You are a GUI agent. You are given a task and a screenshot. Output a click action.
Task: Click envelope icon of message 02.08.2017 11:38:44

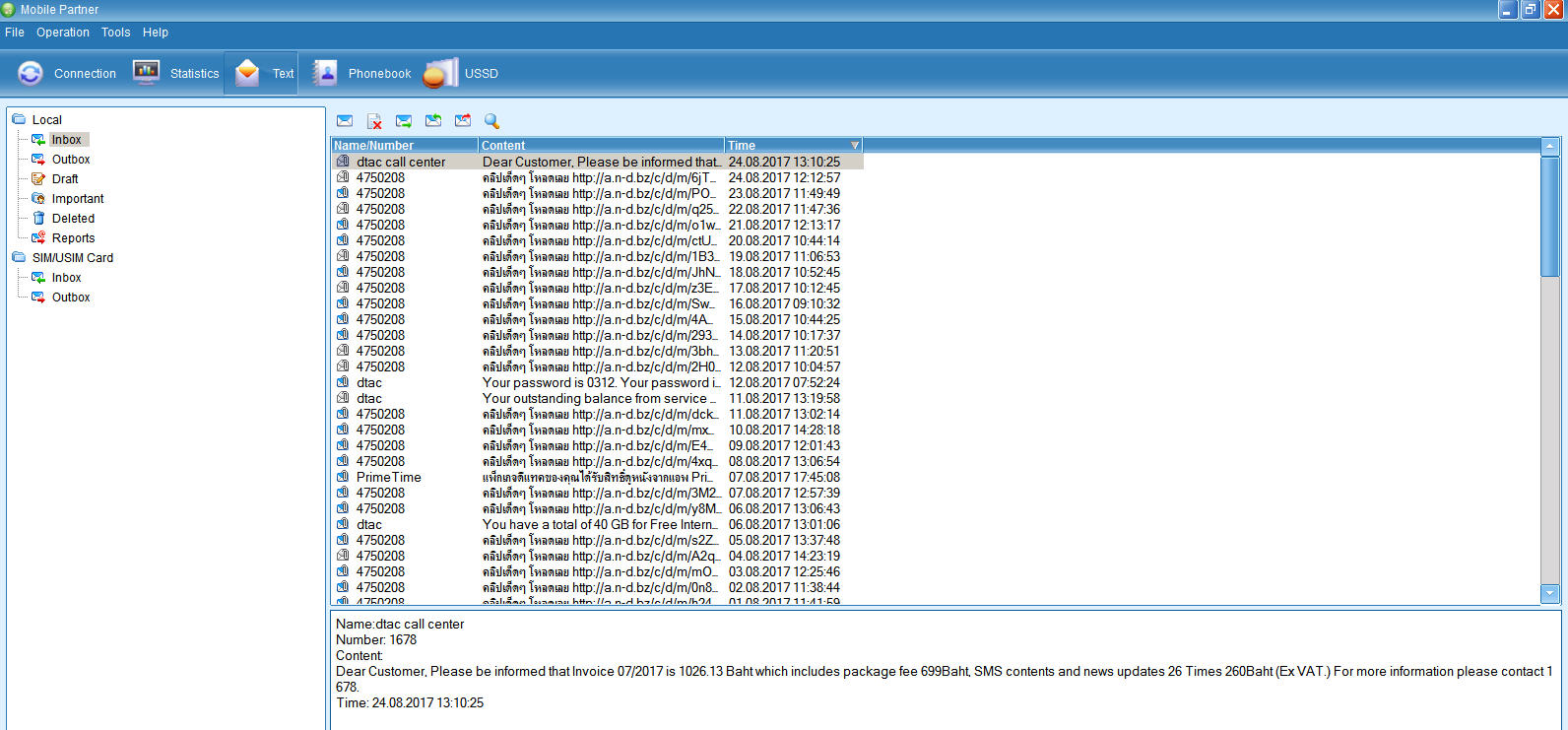click(343, 587)
